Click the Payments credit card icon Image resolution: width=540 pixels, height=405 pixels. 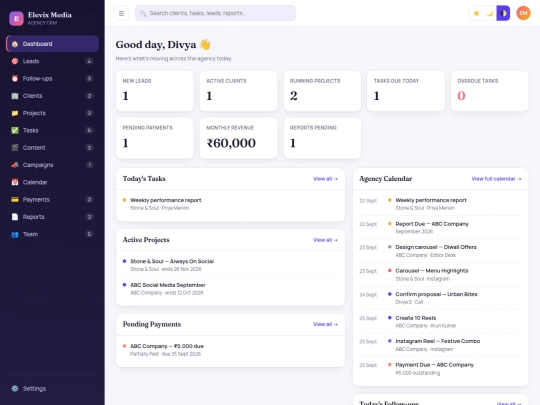[x=15, y=199]
